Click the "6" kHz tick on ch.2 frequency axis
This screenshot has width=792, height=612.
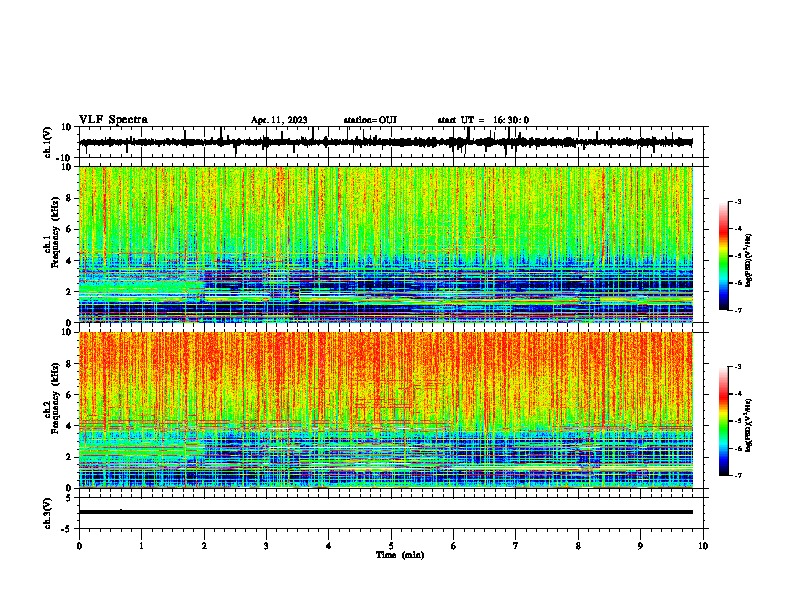point(69,395)
